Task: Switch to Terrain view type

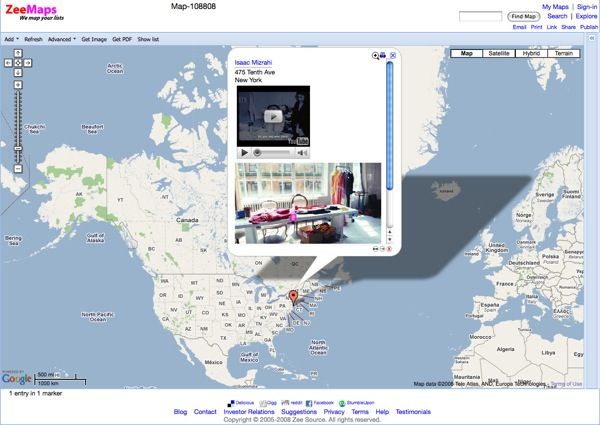Action: click(564, 54)
